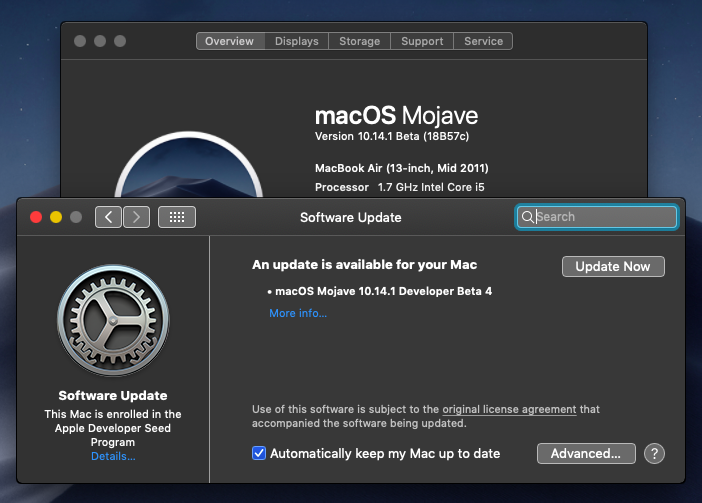Click the magnifier icon in Search field
Viewport: 702px width, 503px height.
point(527,217)
